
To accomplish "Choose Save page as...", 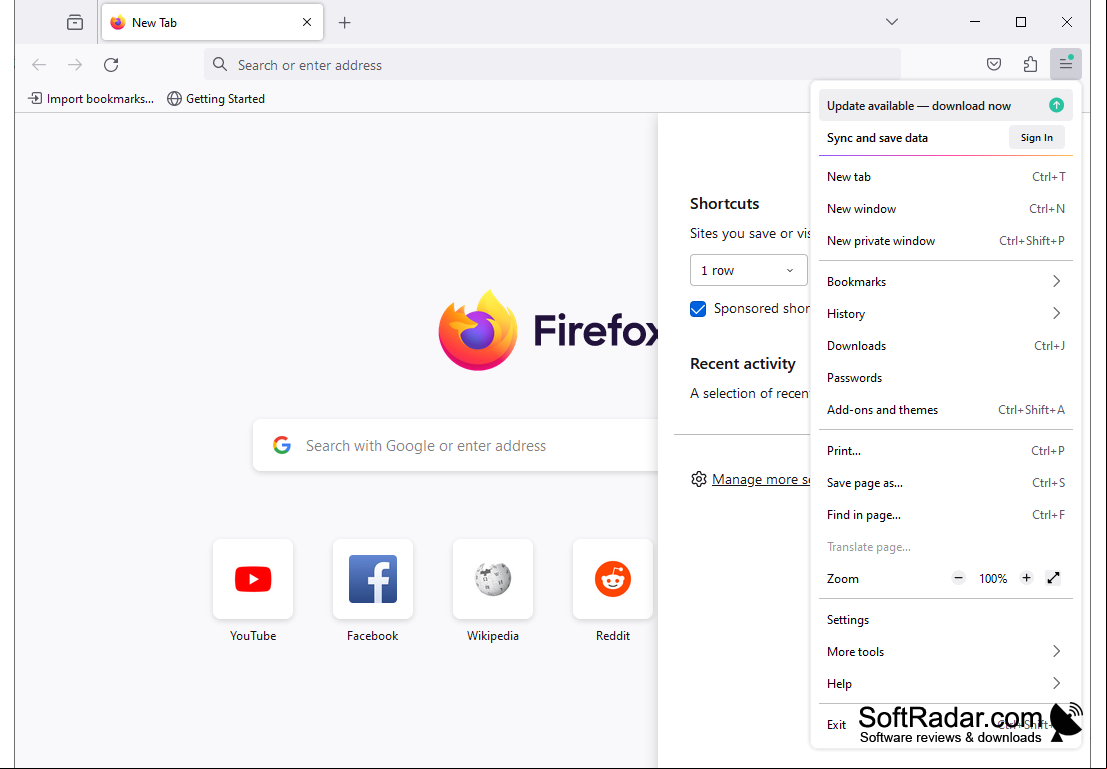I will click(x=945, y=483).
